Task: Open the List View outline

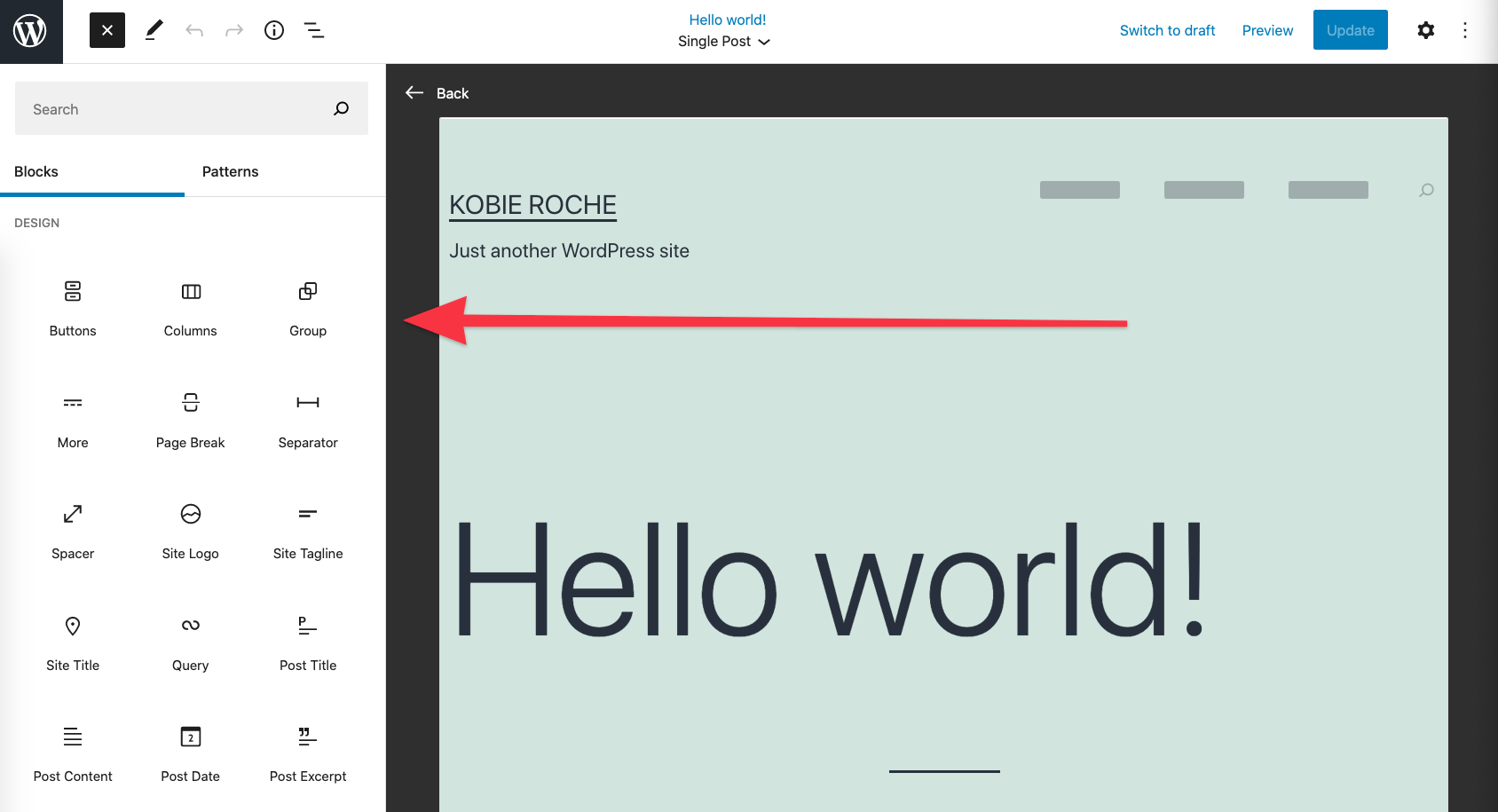Action: [314, 30]
